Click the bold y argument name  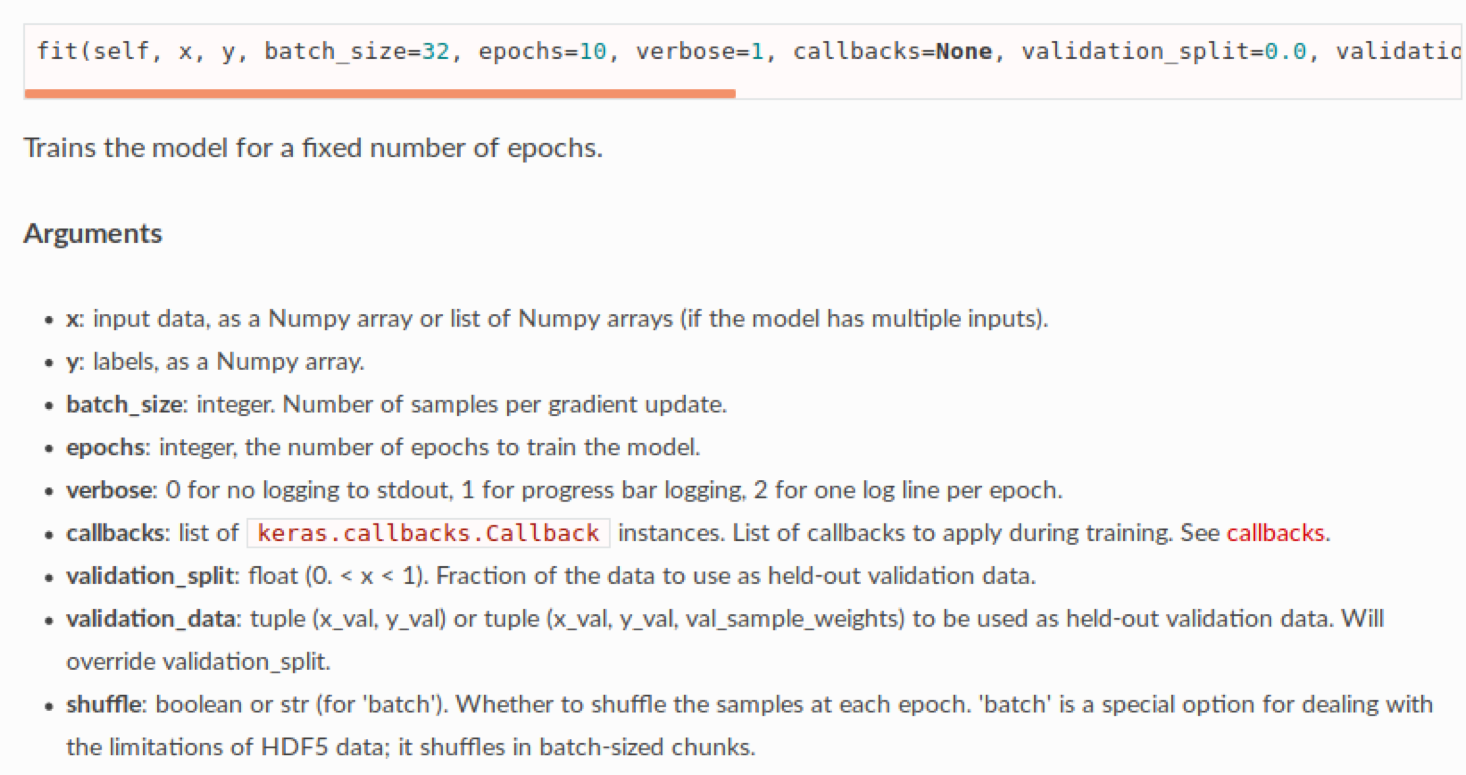click(72, 362)
